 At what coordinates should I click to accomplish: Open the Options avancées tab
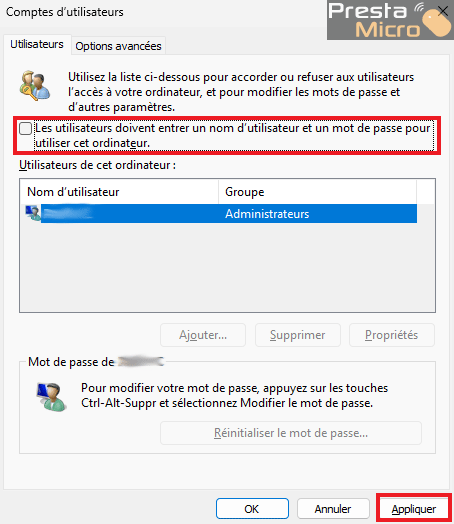coord(118,46)
